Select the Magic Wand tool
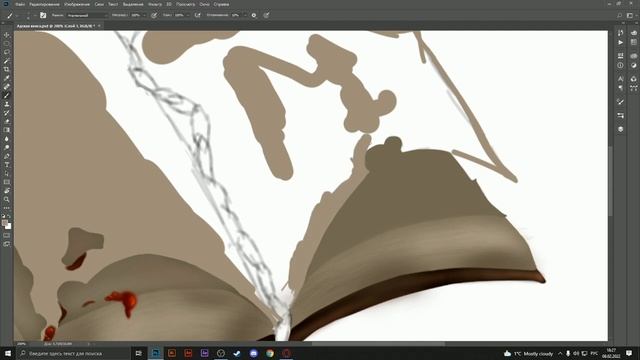Screen dimensions: 640x360 pos(7,61)
